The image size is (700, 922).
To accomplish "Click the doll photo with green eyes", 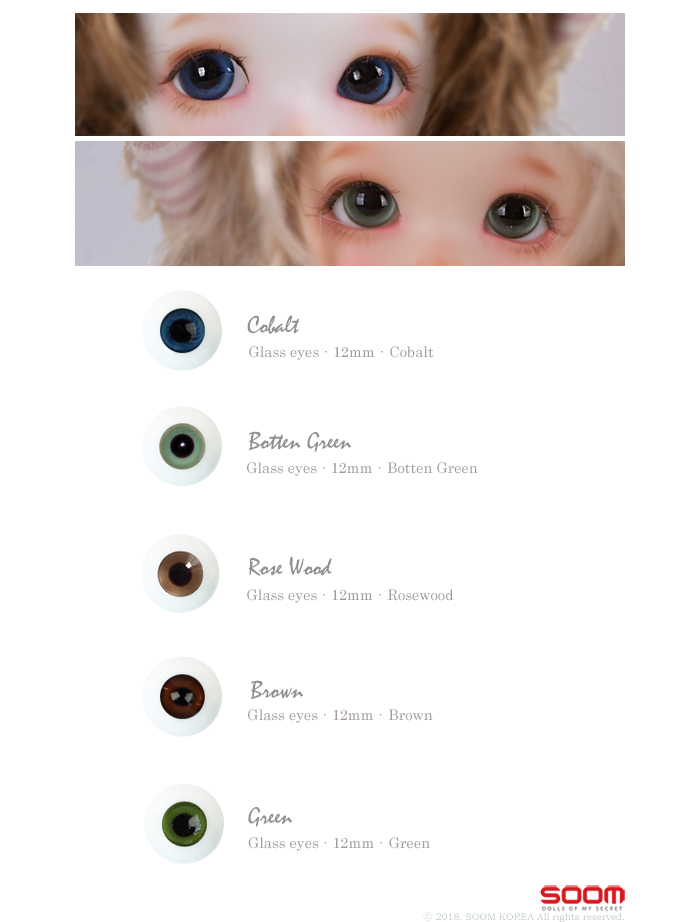I will click(x=349, y=203).
